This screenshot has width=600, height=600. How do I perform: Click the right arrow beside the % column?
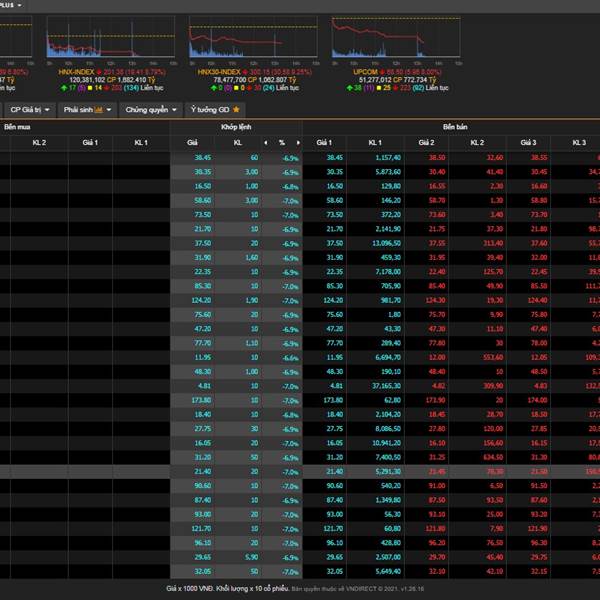298,143
